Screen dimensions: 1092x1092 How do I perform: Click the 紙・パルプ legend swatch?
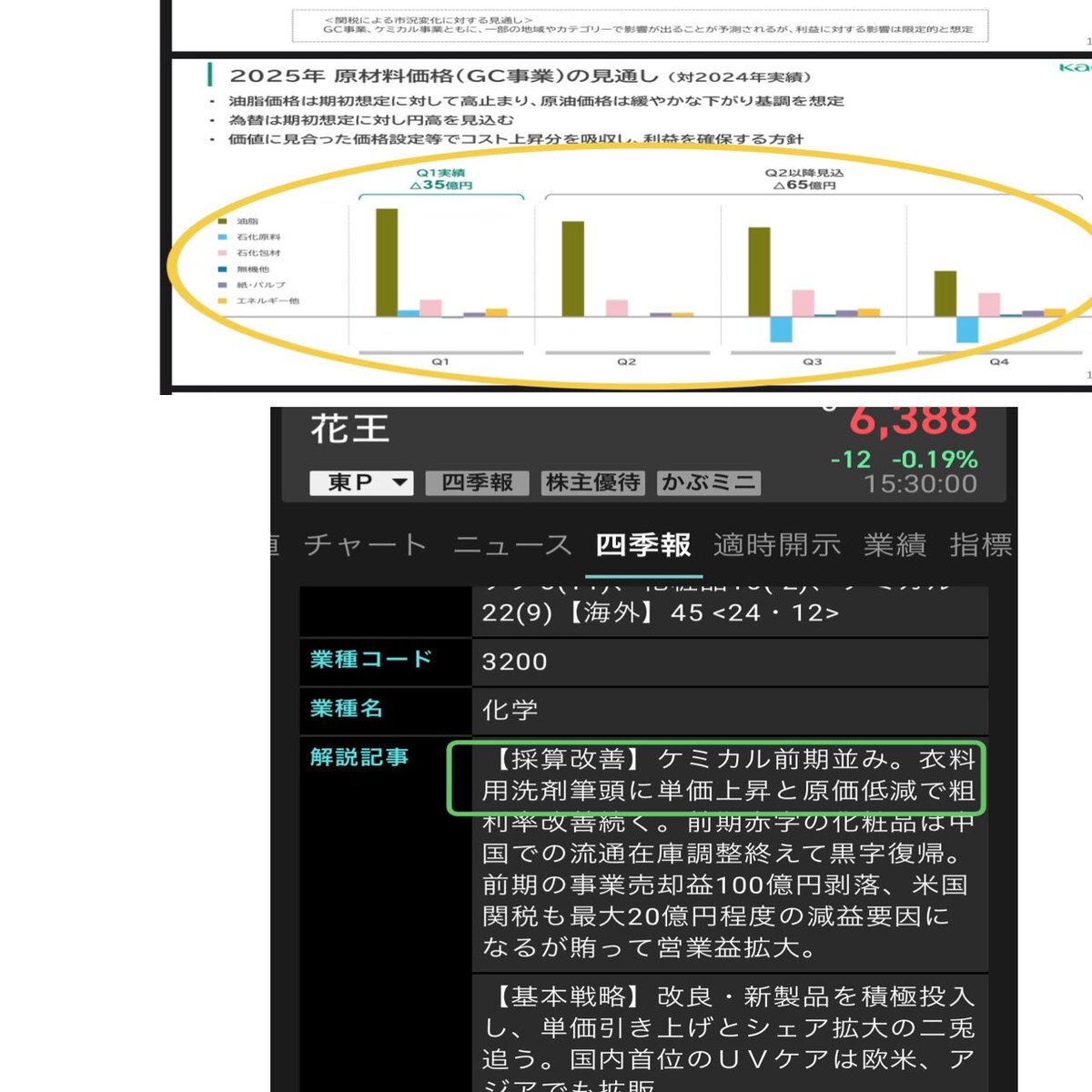point(222,285)
